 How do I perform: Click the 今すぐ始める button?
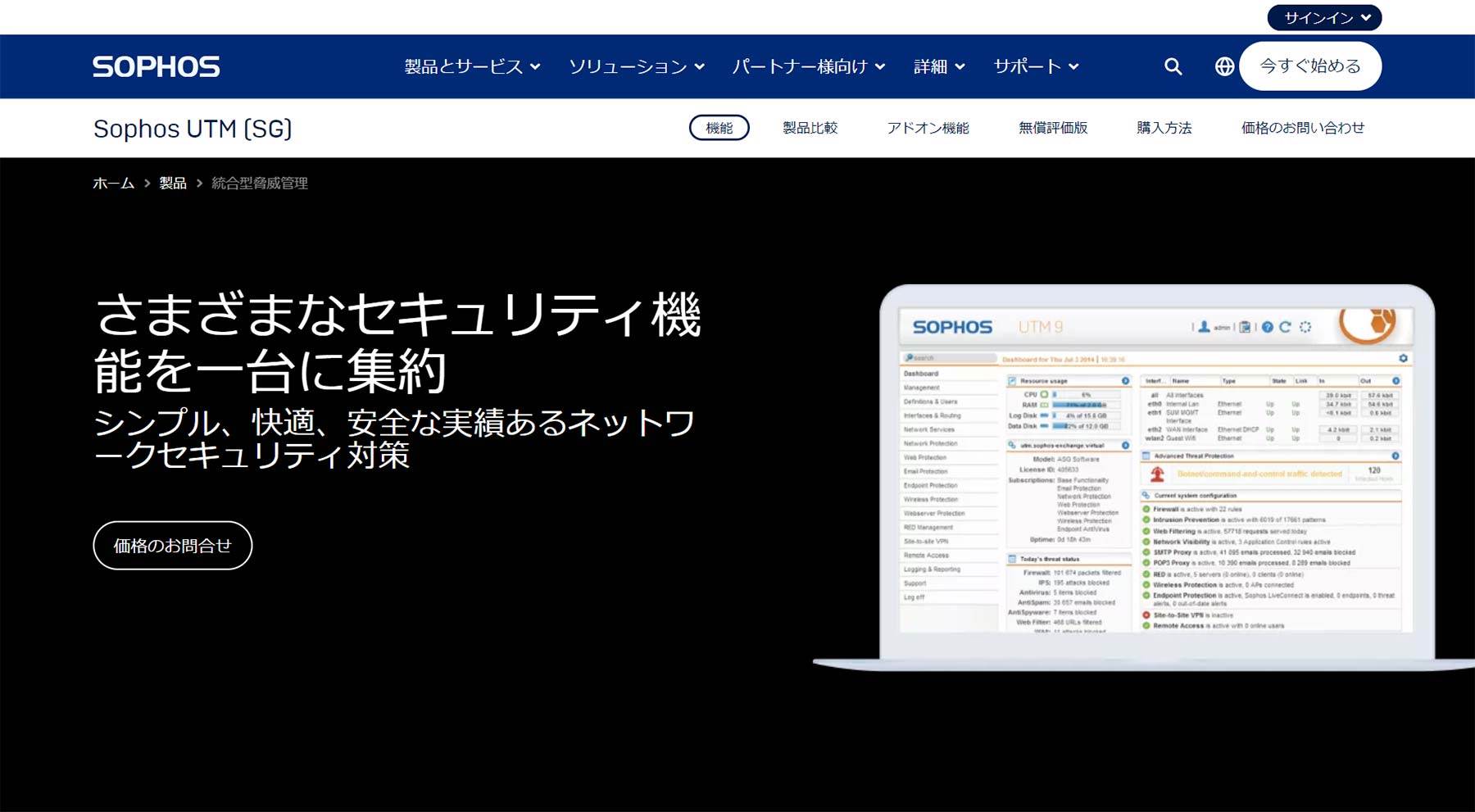(1310, 66)
